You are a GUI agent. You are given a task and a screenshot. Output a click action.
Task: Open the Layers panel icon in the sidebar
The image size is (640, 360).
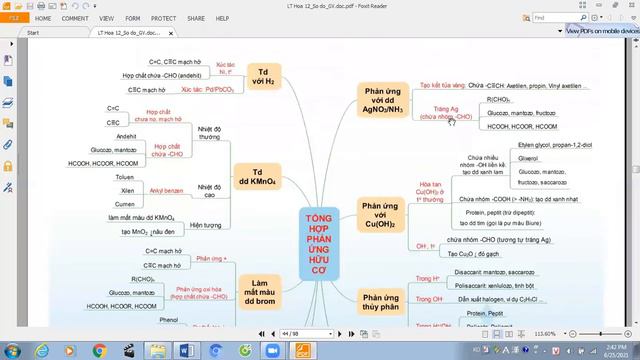pos(8,102)
